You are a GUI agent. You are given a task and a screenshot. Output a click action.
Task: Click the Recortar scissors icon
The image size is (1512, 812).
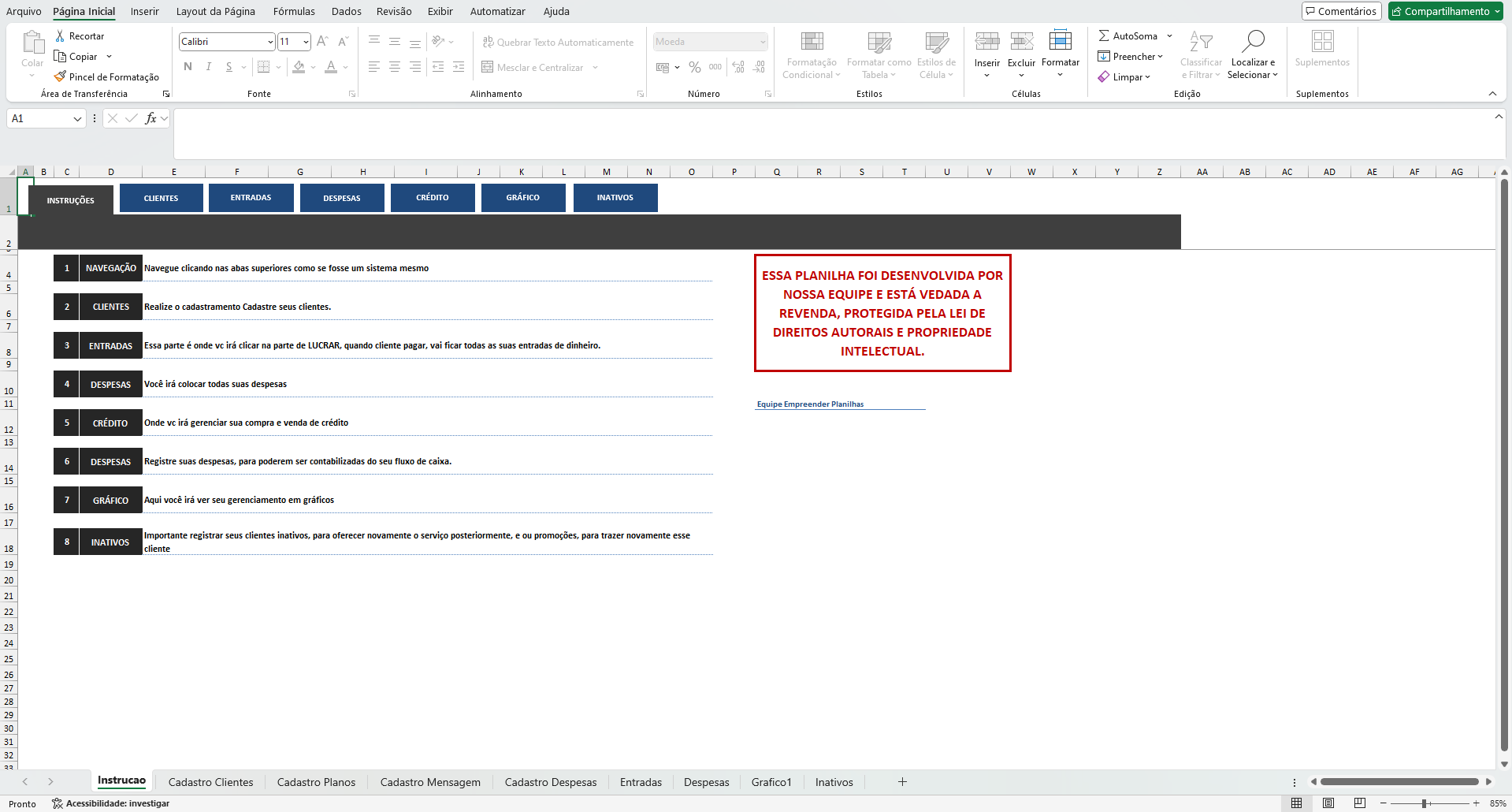[x=60, y=35]
